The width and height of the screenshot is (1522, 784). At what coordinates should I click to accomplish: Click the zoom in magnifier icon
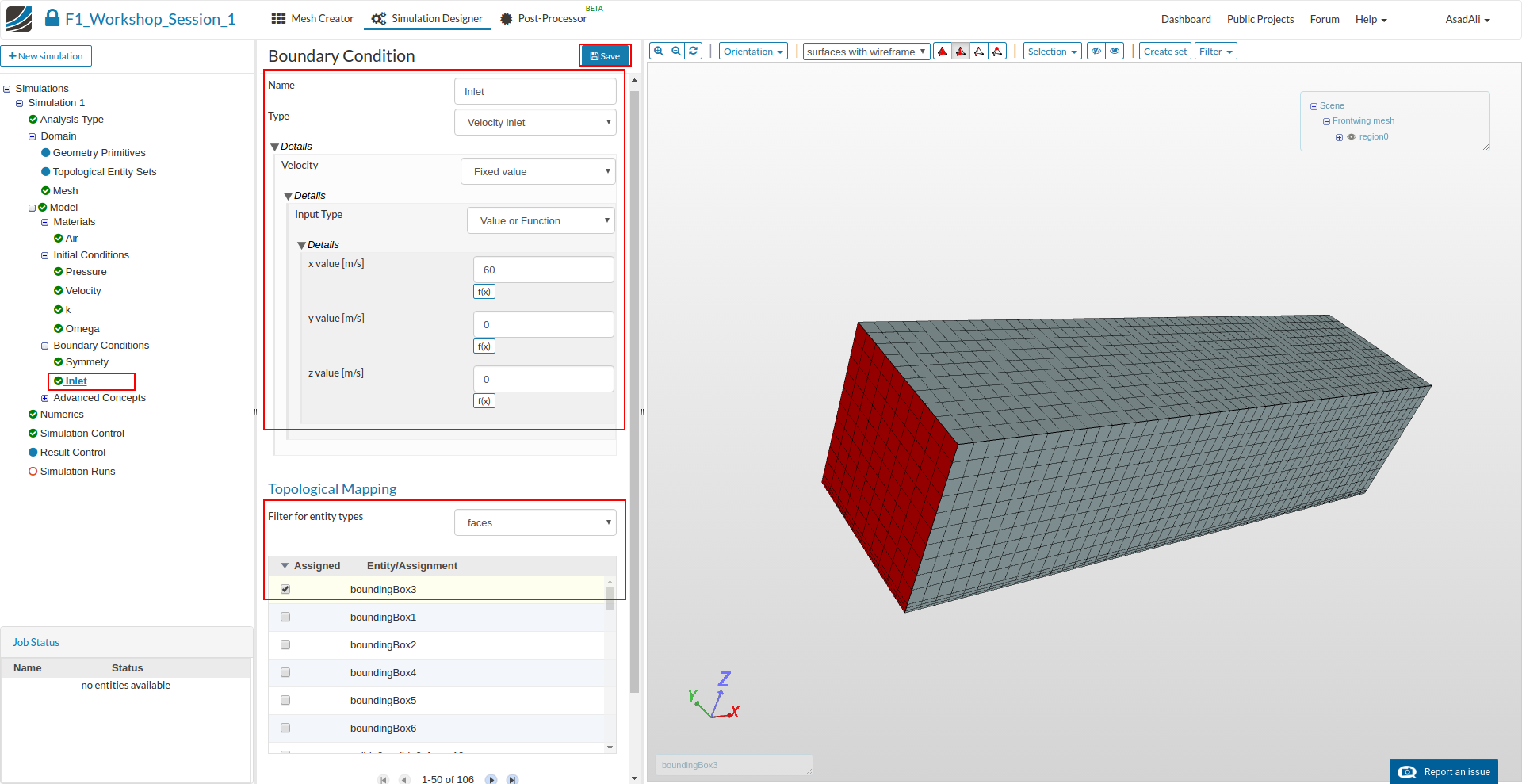[658, 52]
